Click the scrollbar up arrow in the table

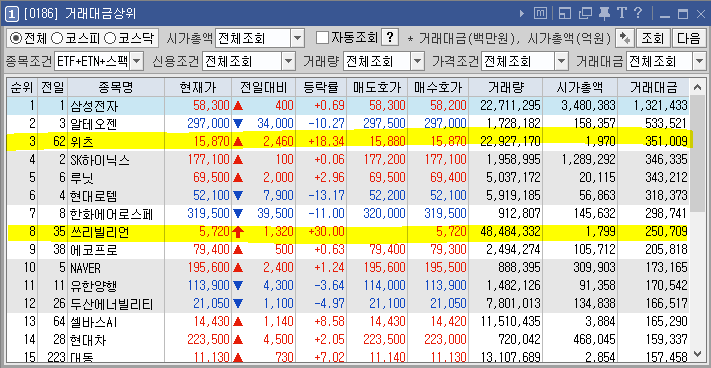697,86
